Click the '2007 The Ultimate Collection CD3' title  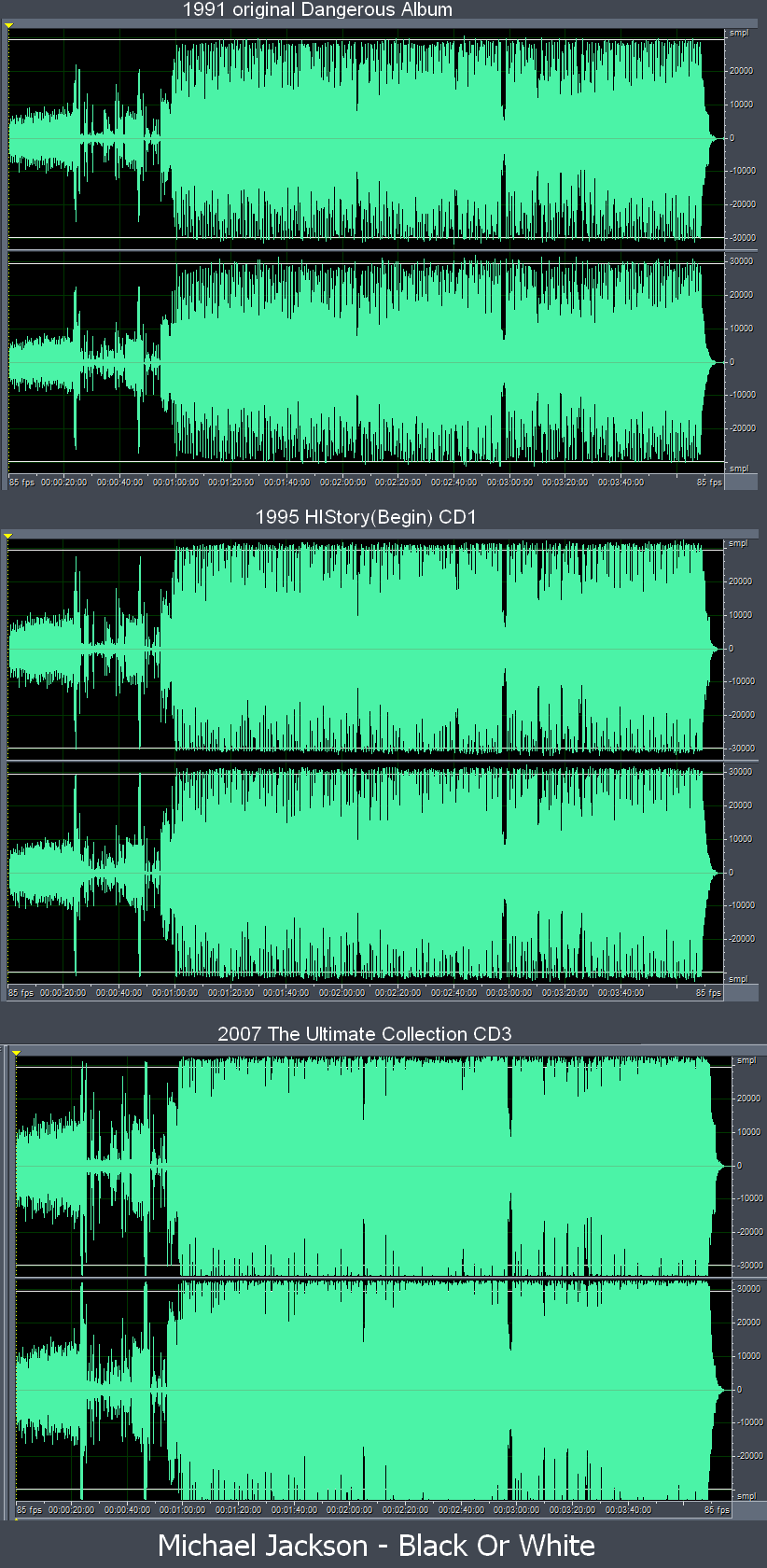364,1034
